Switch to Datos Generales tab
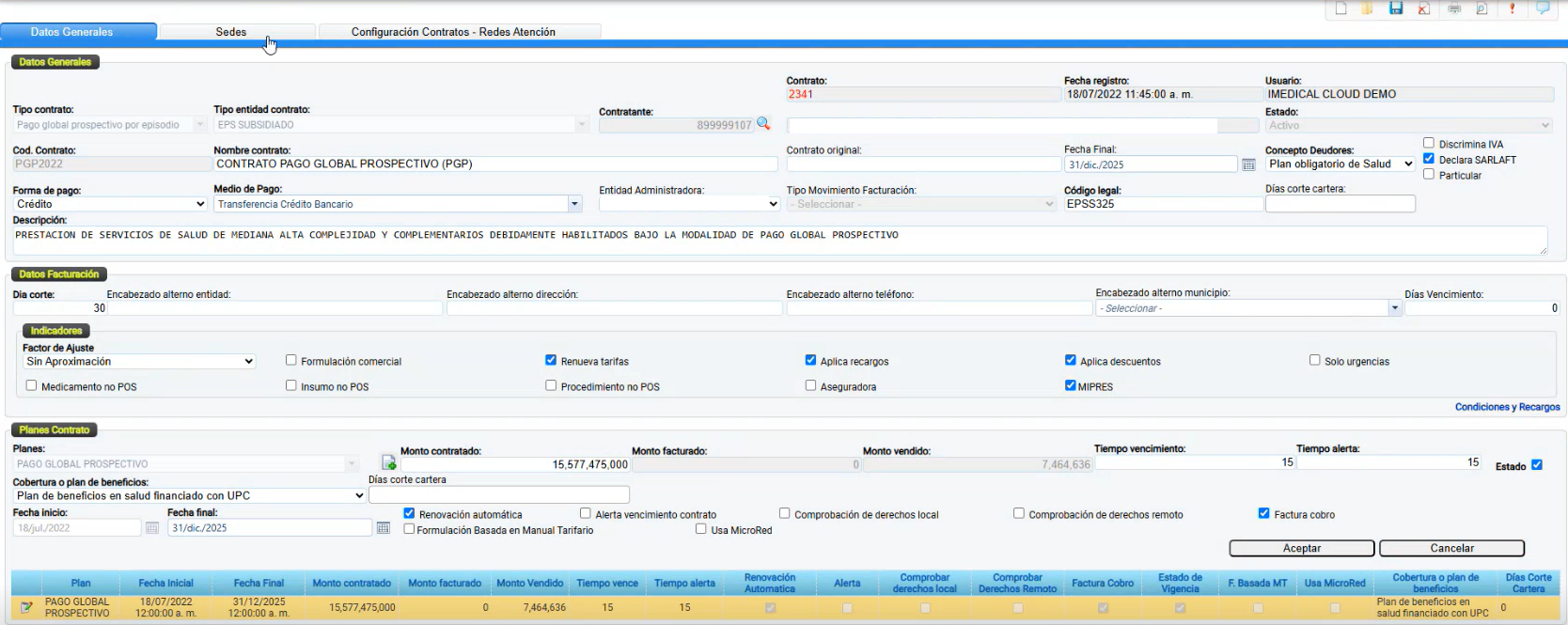Image resolution: width=1568 pixels, height=625 pixels. pyautogui.click(x=78, y=32)
